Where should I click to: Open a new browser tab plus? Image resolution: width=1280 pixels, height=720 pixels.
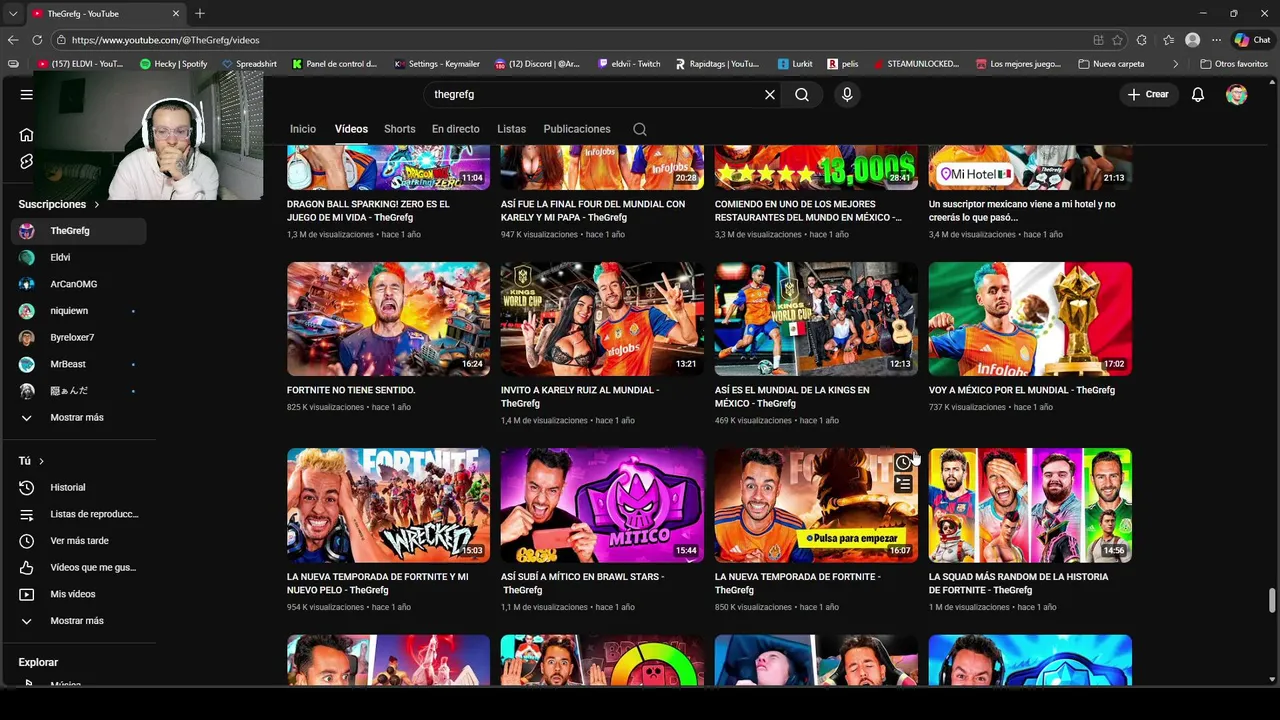click(x=200, y=13)
